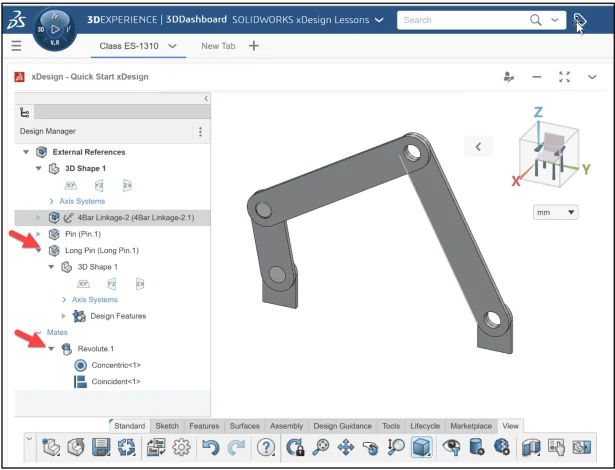Toggle the eye visibility icon in toolbar

(x=452, y=448)
